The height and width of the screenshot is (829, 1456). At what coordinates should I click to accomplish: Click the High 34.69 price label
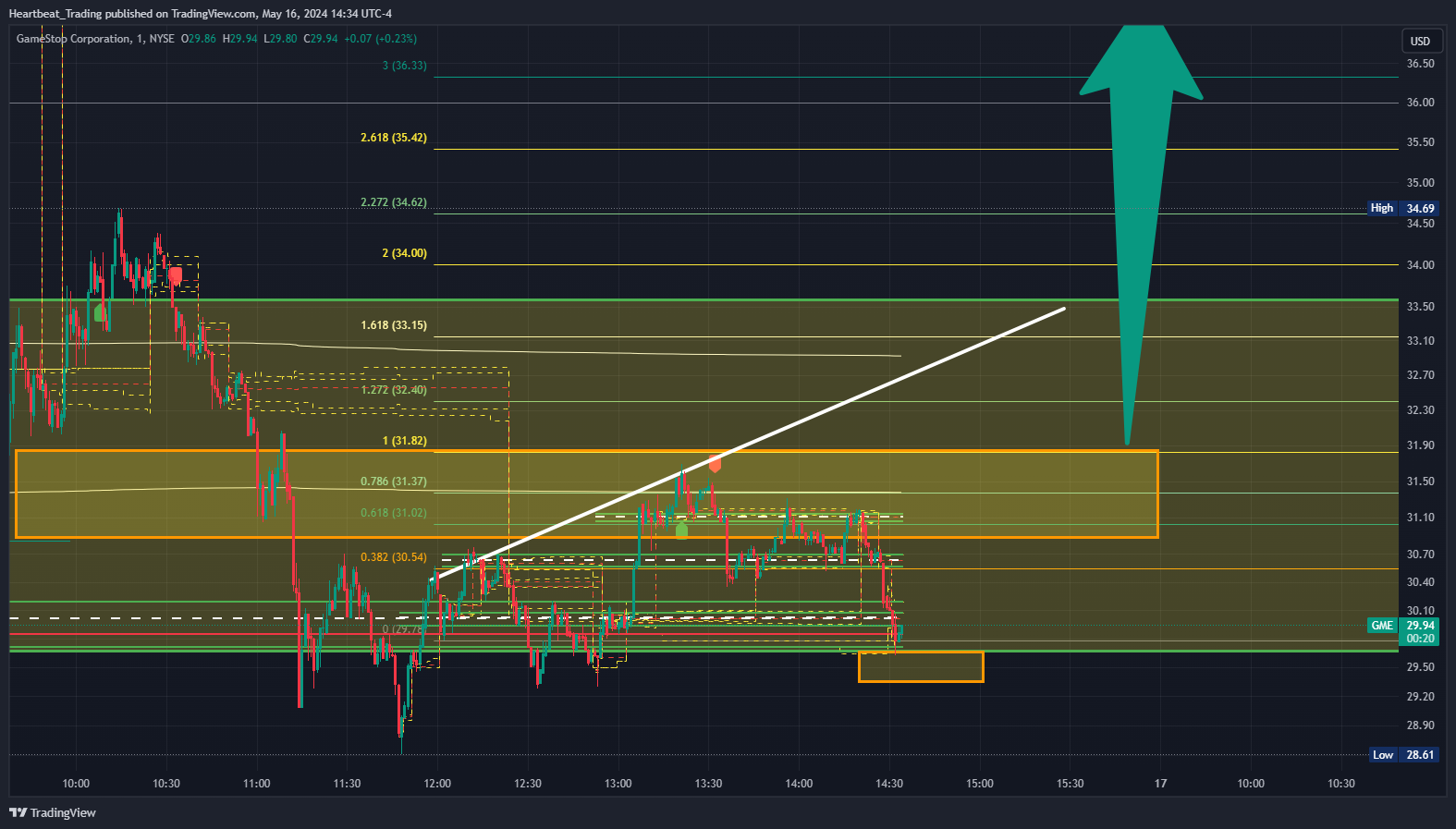[1403, 209]
